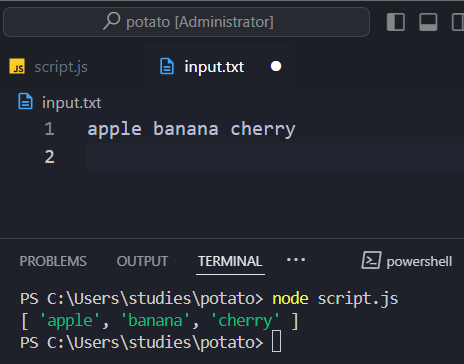Click 'apple' in terminal output

point(70,321)
